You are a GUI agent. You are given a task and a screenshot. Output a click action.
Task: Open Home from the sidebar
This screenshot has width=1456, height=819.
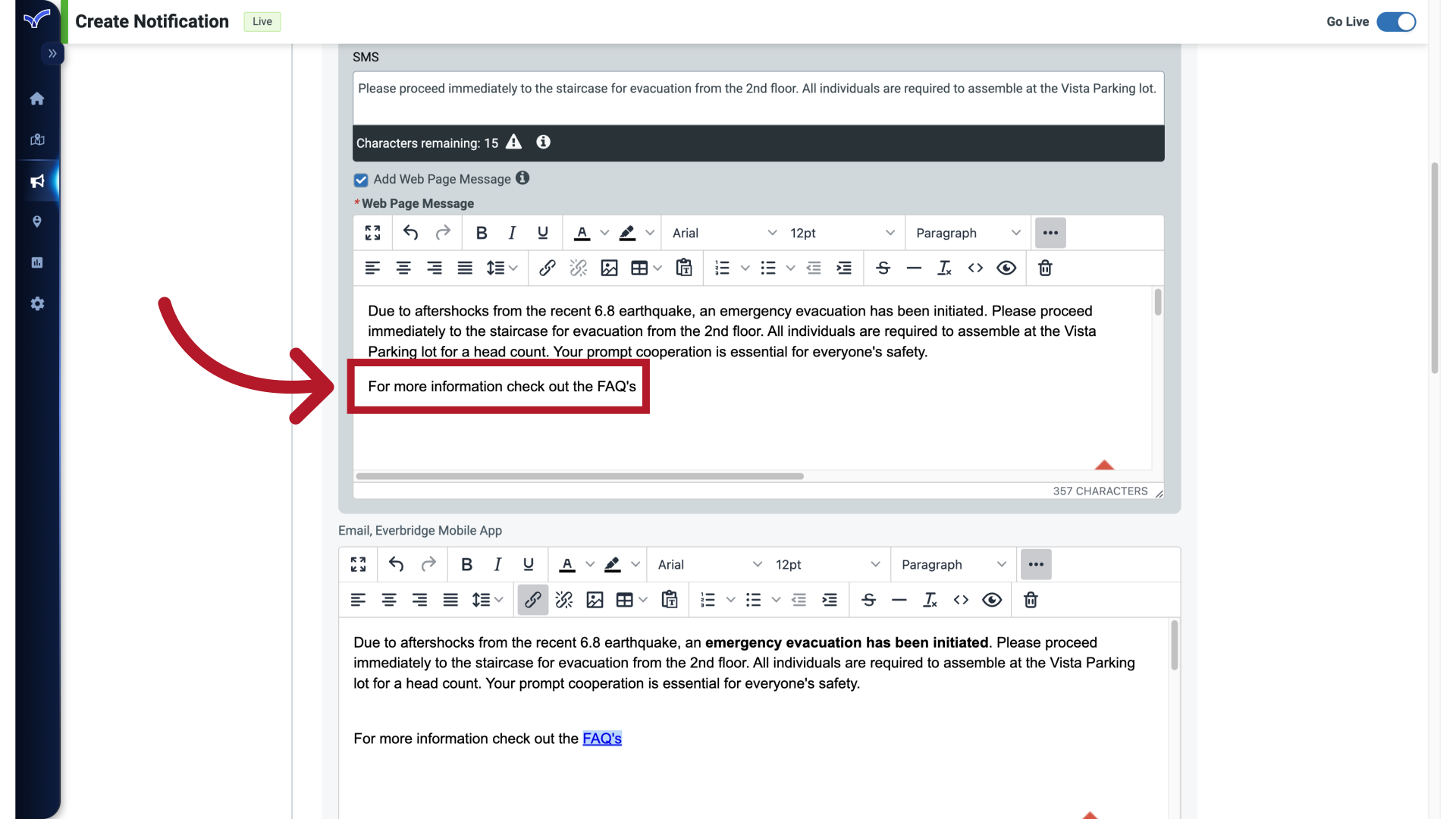point(37,99)
